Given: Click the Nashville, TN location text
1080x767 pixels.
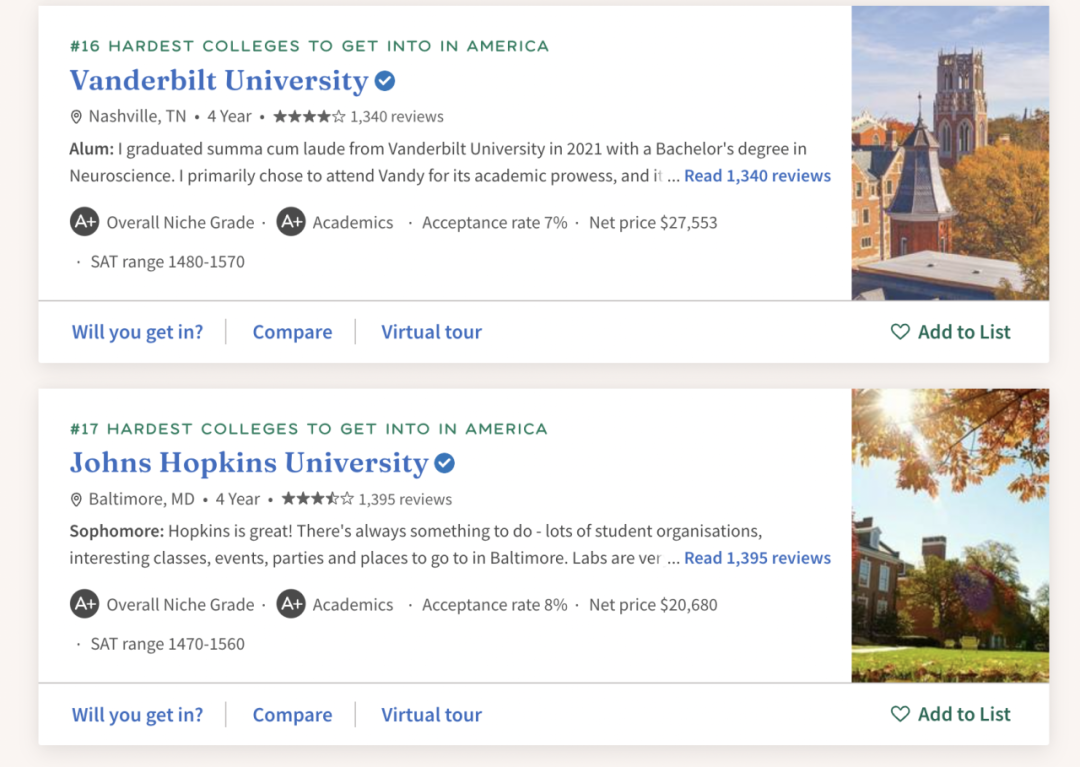Looking at the screenshot, I should coord(137,116).
